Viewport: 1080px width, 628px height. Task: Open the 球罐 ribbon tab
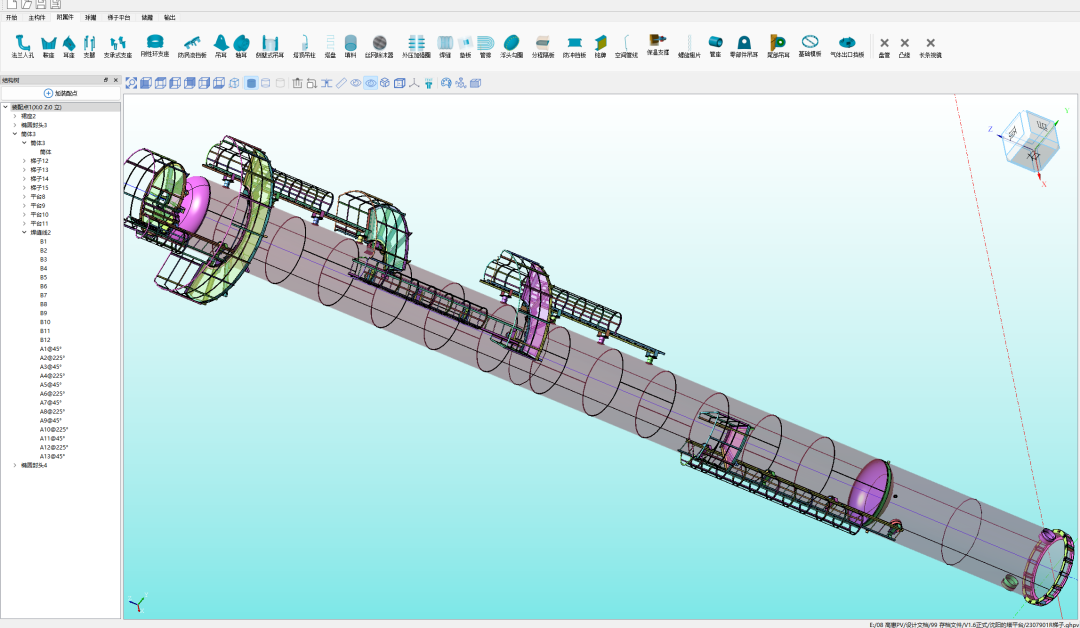pos(90,17)
